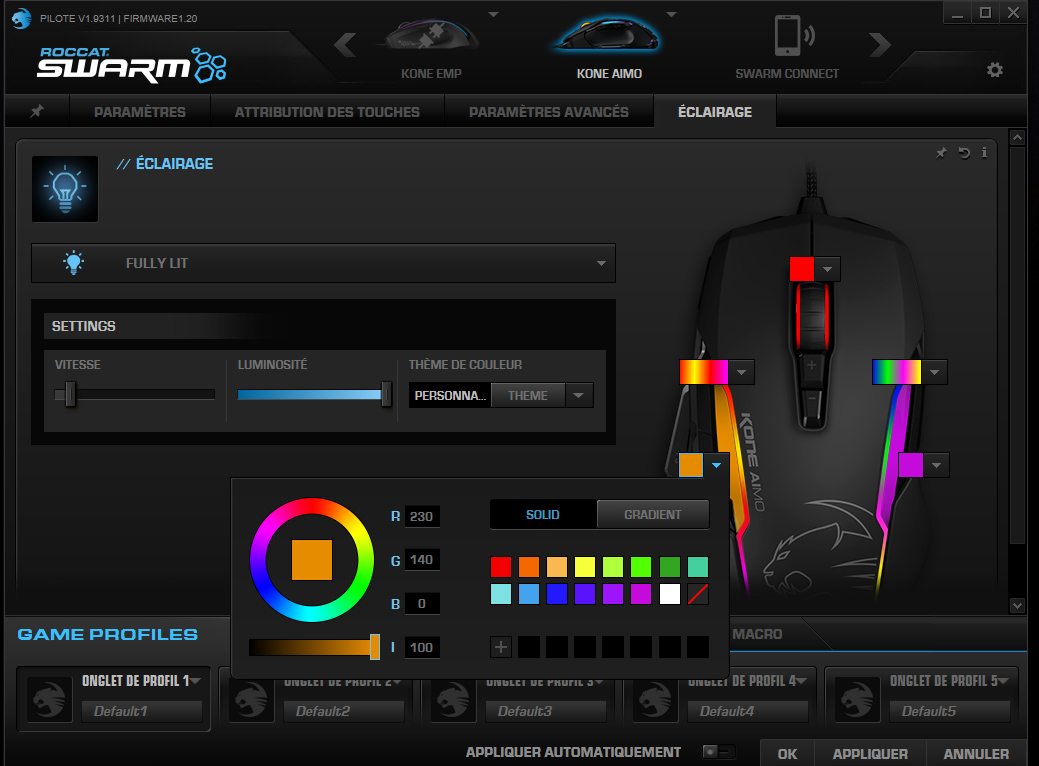Pick the yellow preset swatch
1039x766 pixels.
point(585,567)
